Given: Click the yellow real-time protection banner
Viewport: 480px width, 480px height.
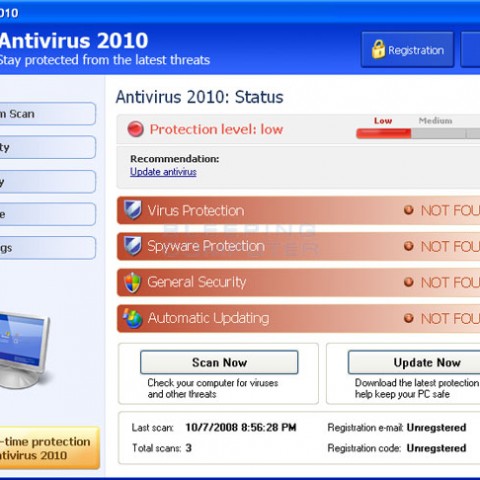Looking at the screenshot, I should point(50,448).
